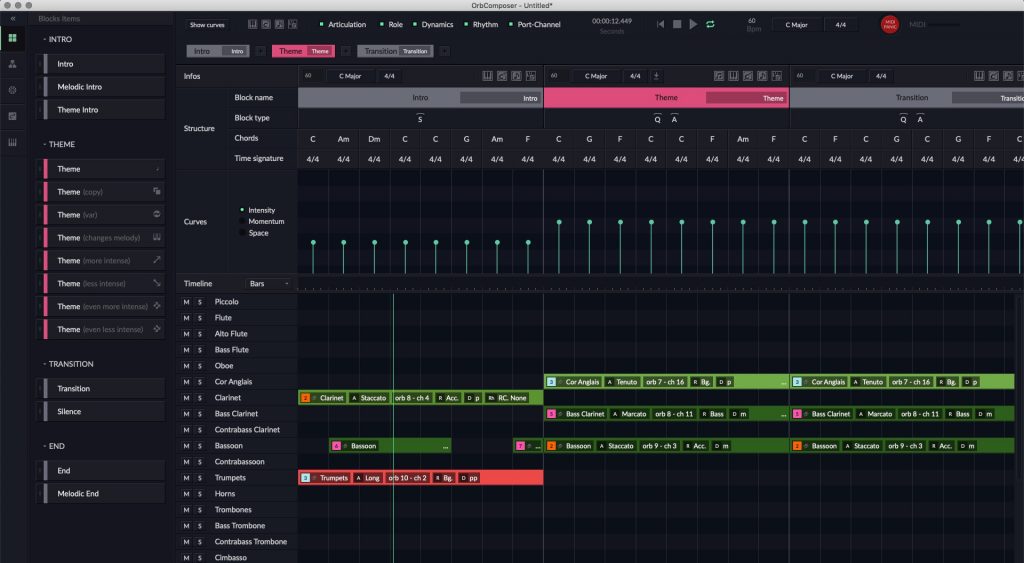Image resolution: width=1024 pixels, height=563 pixels.
Task: Click small button after Intro block tab
Action: (x=261, y=51)
